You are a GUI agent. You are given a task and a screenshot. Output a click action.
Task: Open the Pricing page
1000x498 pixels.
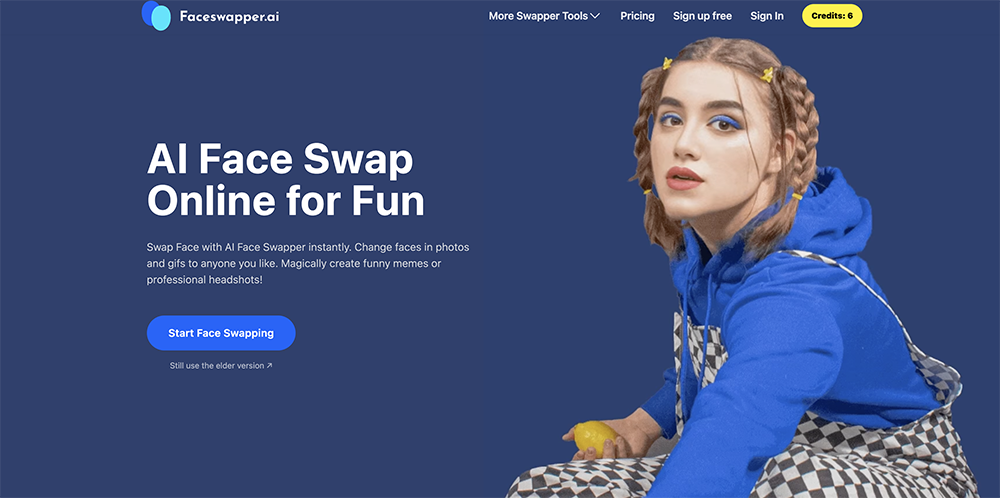point(637,16)
